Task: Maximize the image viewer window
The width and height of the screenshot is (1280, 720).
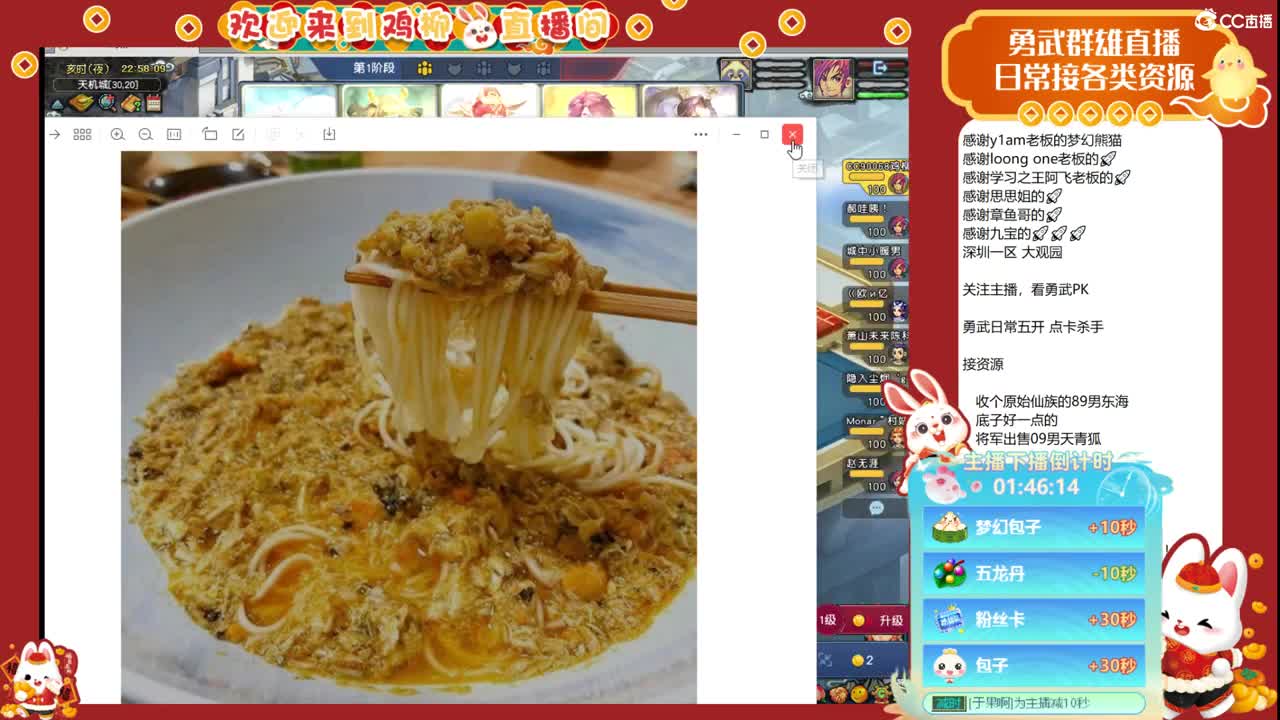Action: pos(765,134)
